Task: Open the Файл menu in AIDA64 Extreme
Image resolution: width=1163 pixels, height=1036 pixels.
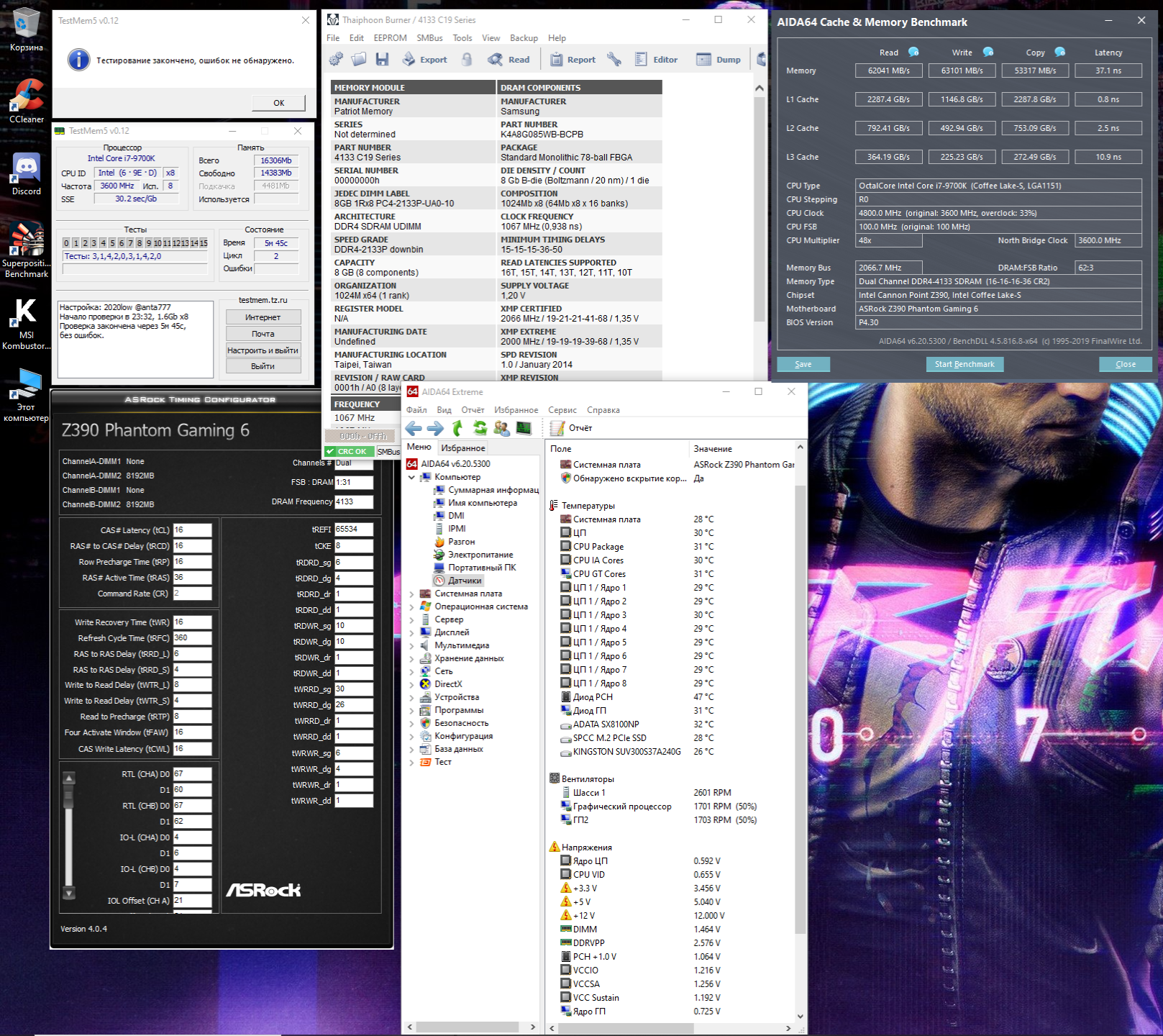Action: 416,410
